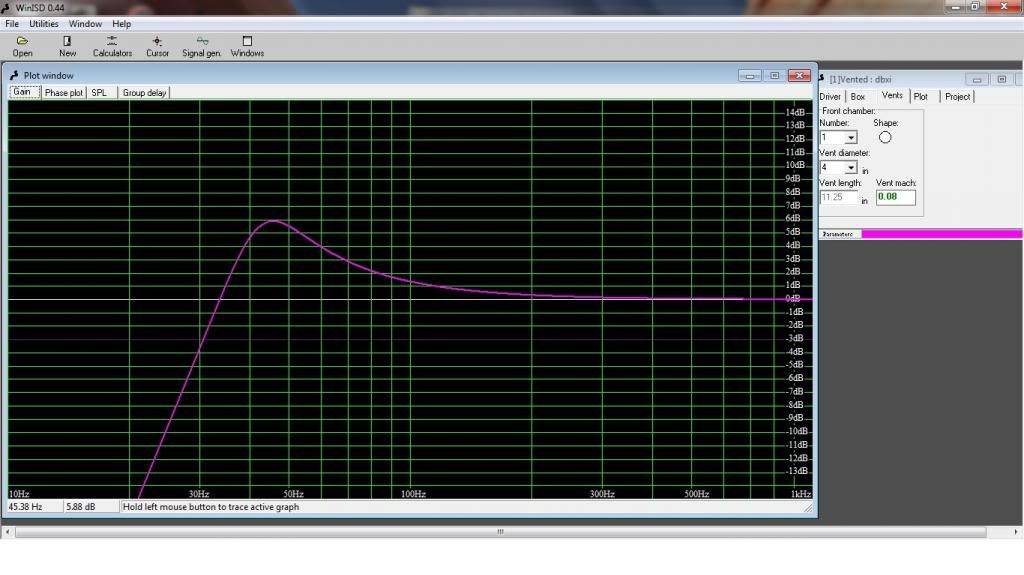This screenshot has height=575, width=1024.
Task: Click the Vent mach value field
Action: point(895,197)
